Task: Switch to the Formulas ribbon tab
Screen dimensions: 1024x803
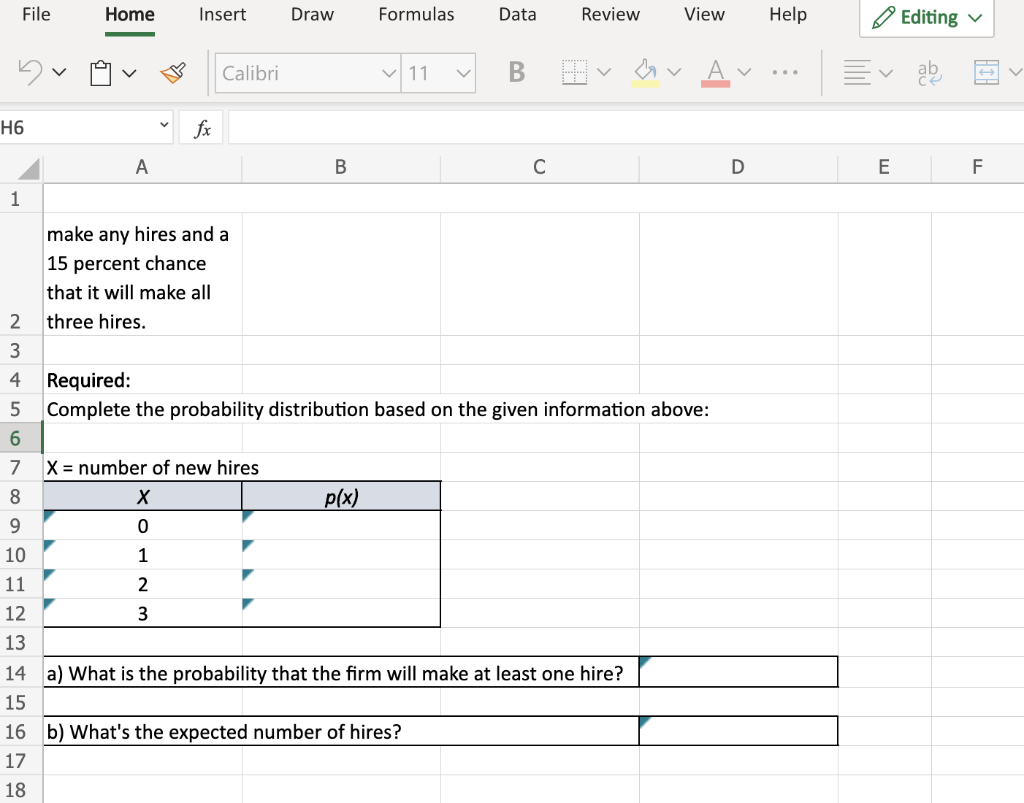Action: 416,14
